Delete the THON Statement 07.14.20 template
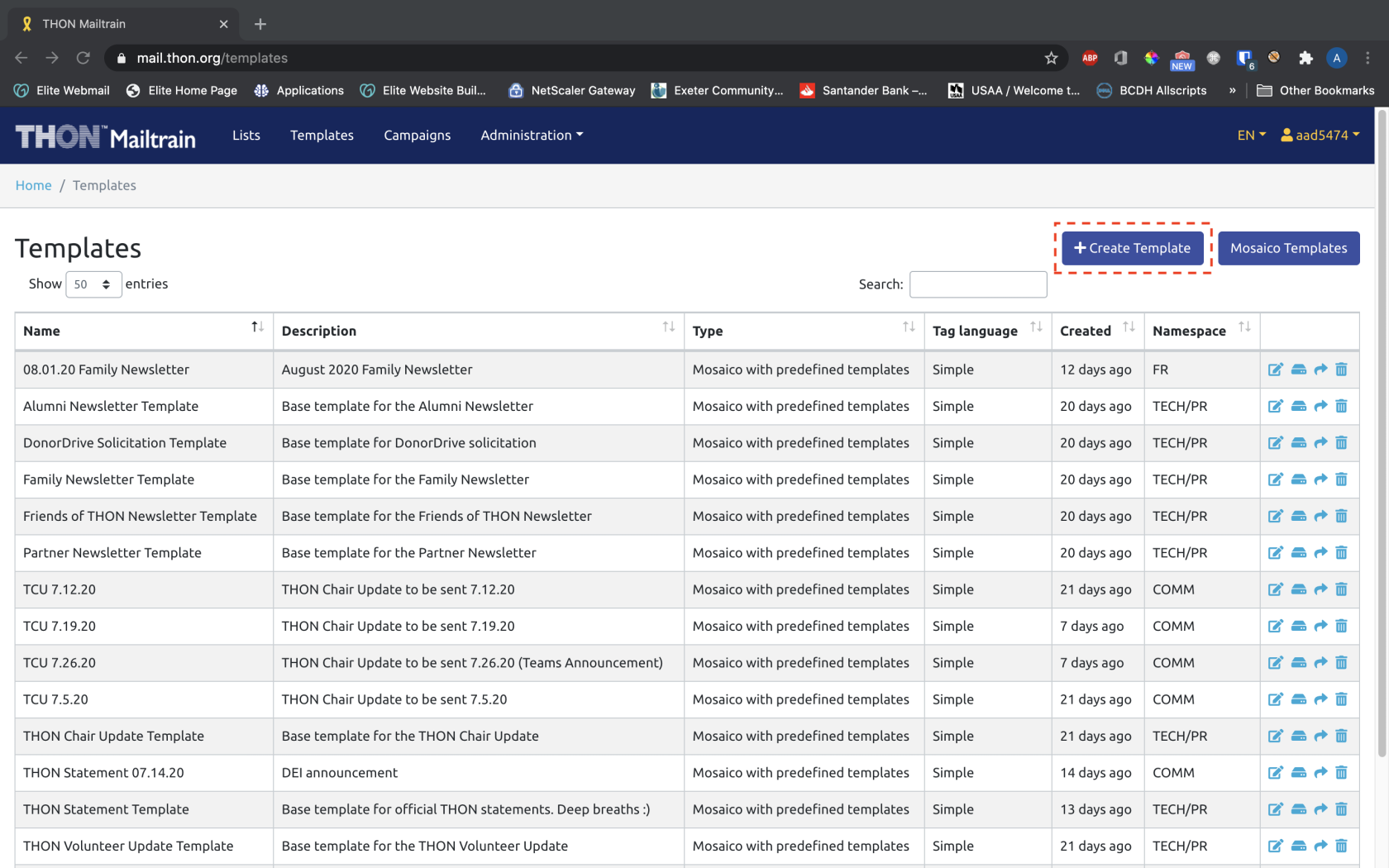1389x868 pixels. click(1341, 773)
